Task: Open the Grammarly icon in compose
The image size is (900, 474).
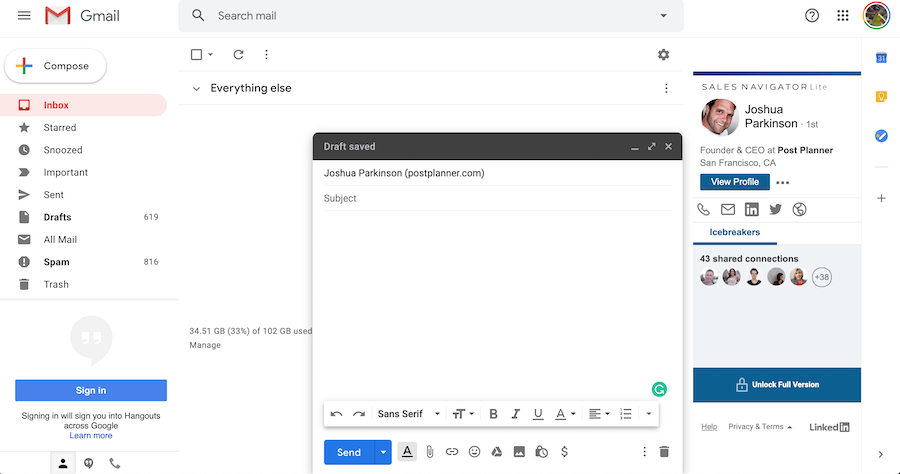Action: click(660, 390)
